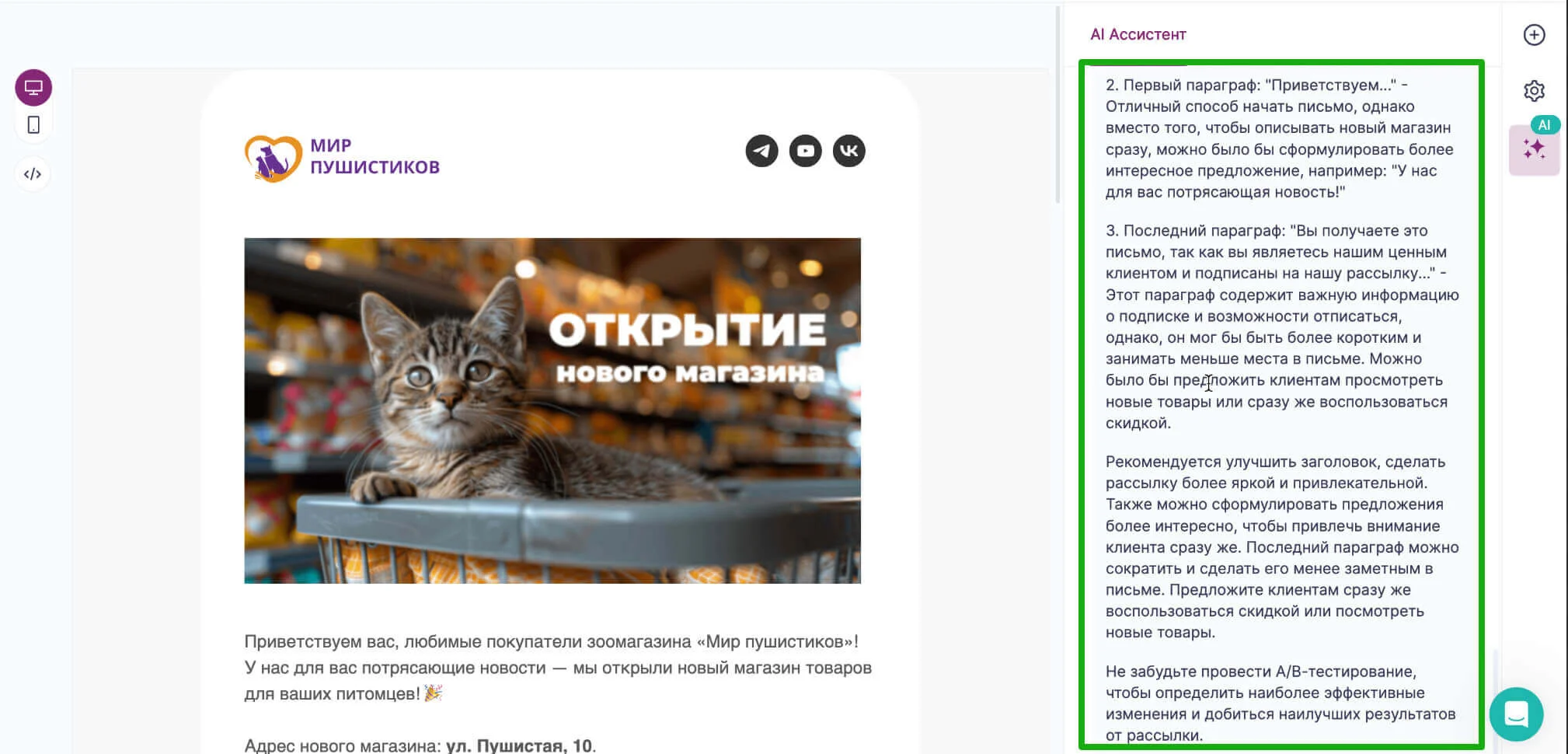Click the Рекомендуется улучшить заголовок paragraph
1568x754 pixels.
1279,546
